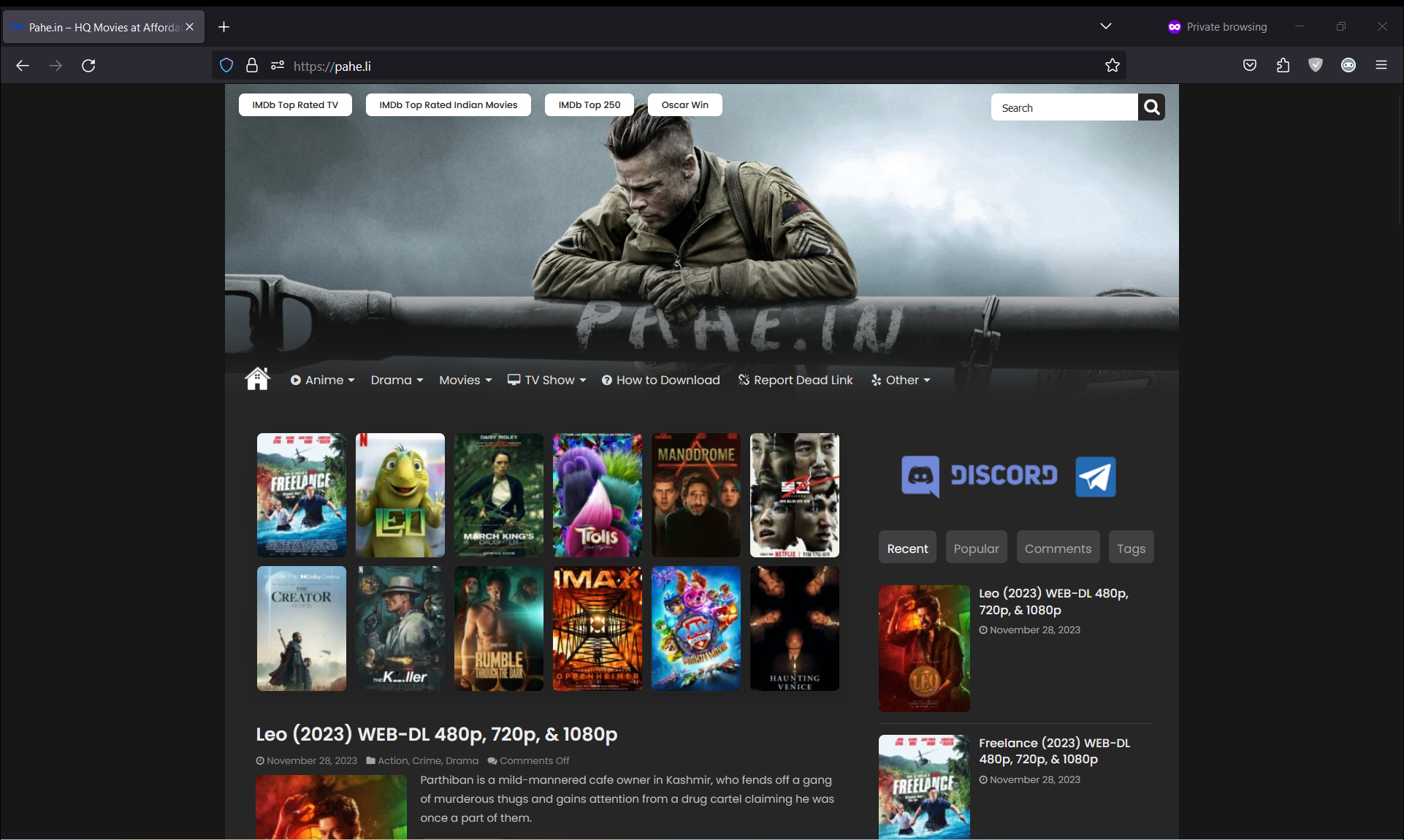The width and height of the screenshot is (1404, 840).
Task: Click the IMDb Top 250 button
Action: pos(589,105)
